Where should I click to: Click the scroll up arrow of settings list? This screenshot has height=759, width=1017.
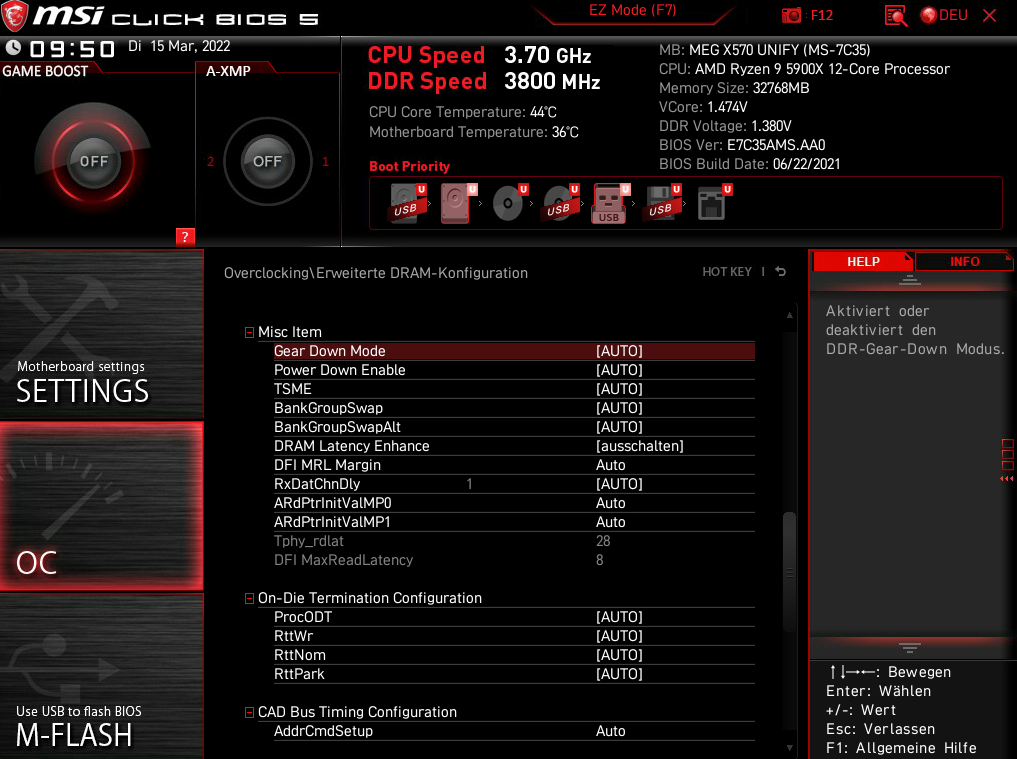point(789,315)
